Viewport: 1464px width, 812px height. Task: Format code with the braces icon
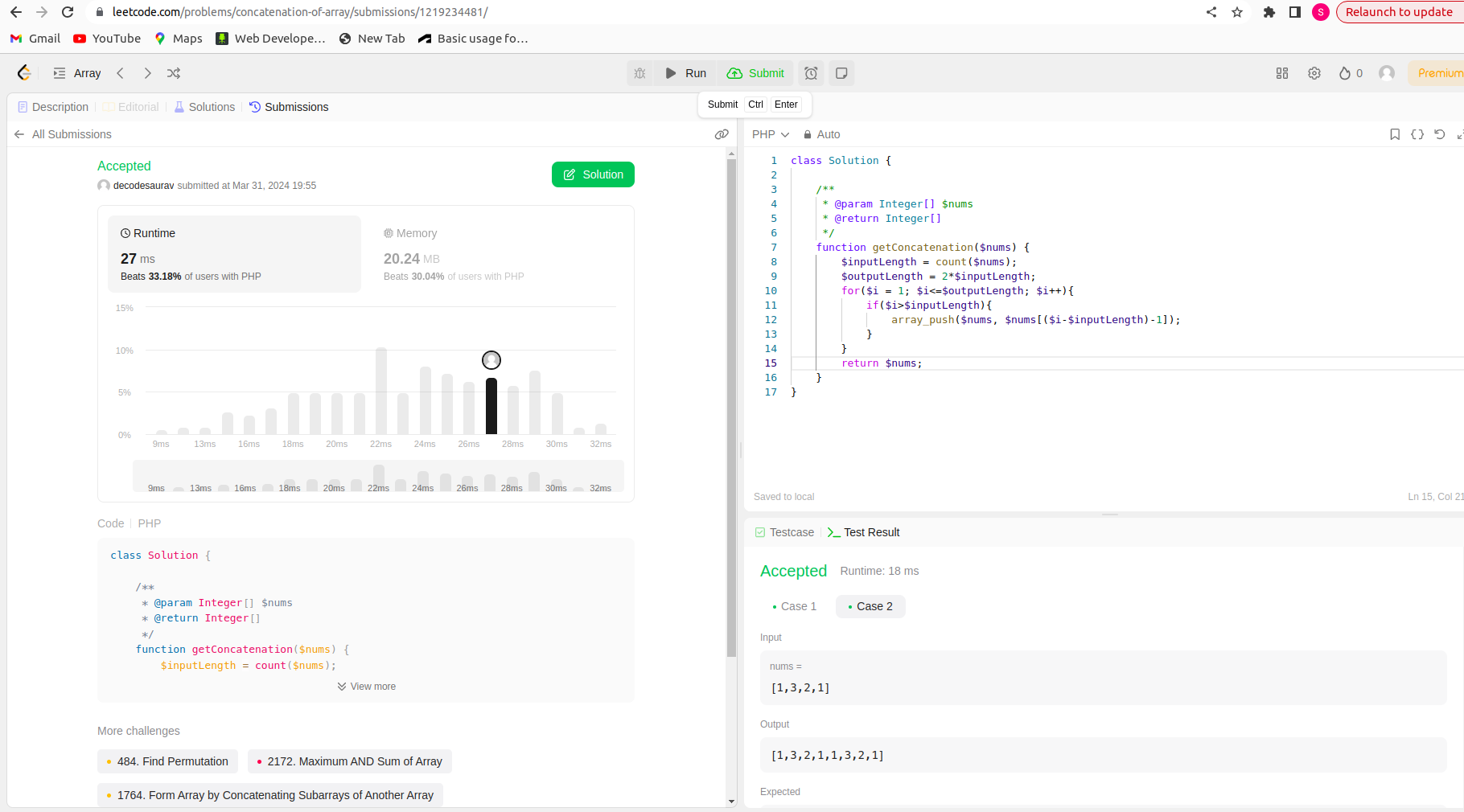click(x=1417, y=134)
